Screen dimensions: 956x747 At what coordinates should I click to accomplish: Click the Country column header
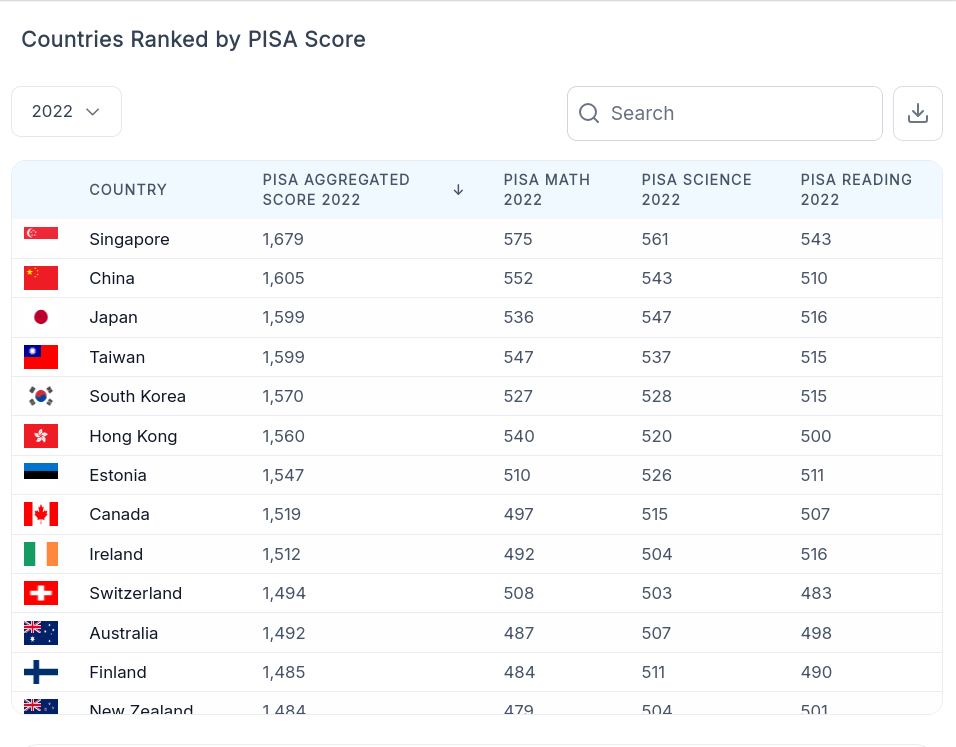pyautogui.click(x=128, y=190)
